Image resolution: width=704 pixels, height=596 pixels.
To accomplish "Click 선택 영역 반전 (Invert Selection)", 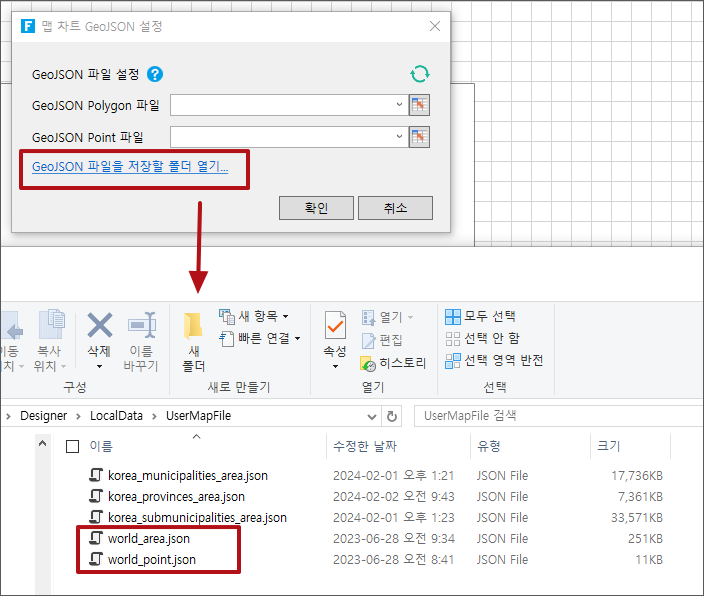I will pyautogui.click(x=494, y=361).
